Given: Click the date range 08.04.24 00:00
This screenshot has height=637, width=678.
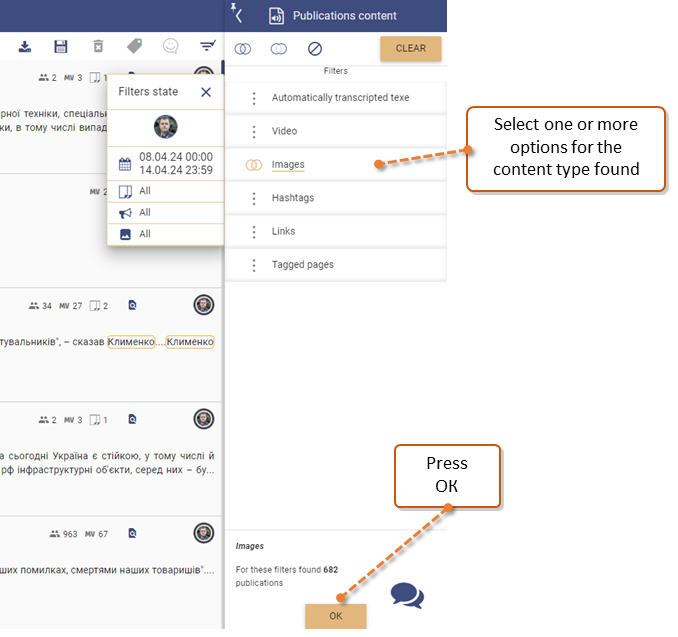Looking at the screenshot, I should pos(176,157).
